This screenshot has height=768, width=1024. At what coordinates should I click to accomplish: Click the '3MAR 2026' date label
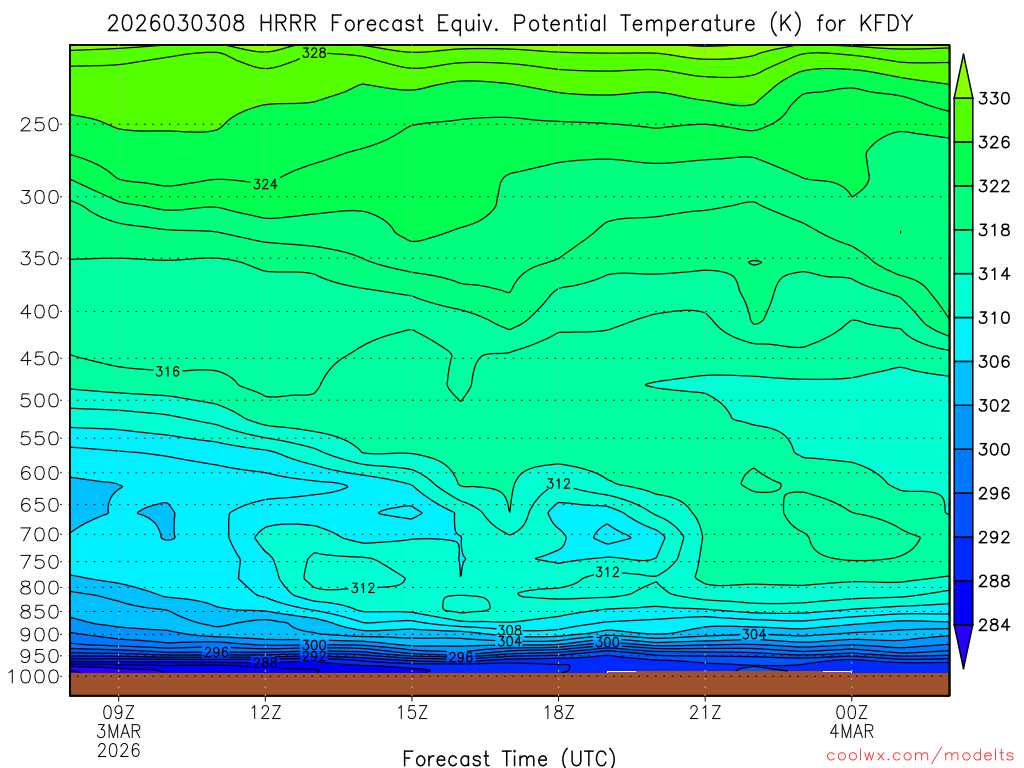click(118, 741)
